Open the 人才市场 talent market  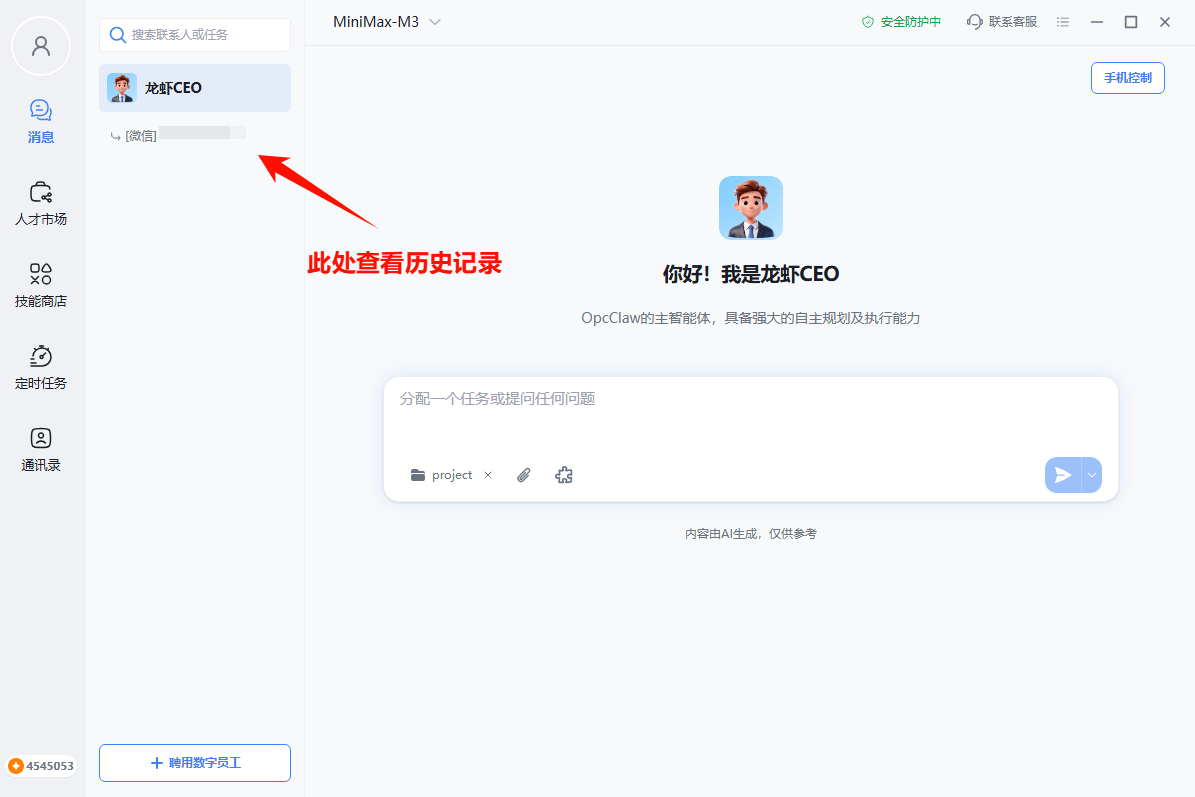(x=41, y=204)
